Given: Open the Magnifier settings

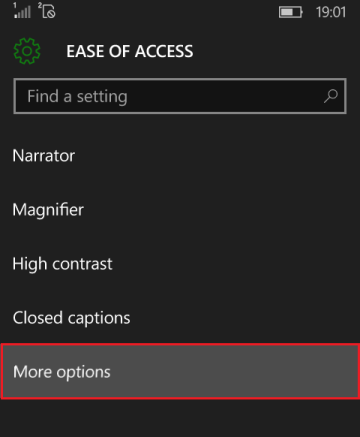Looking at the screenshot, I should tap(180, 210).
